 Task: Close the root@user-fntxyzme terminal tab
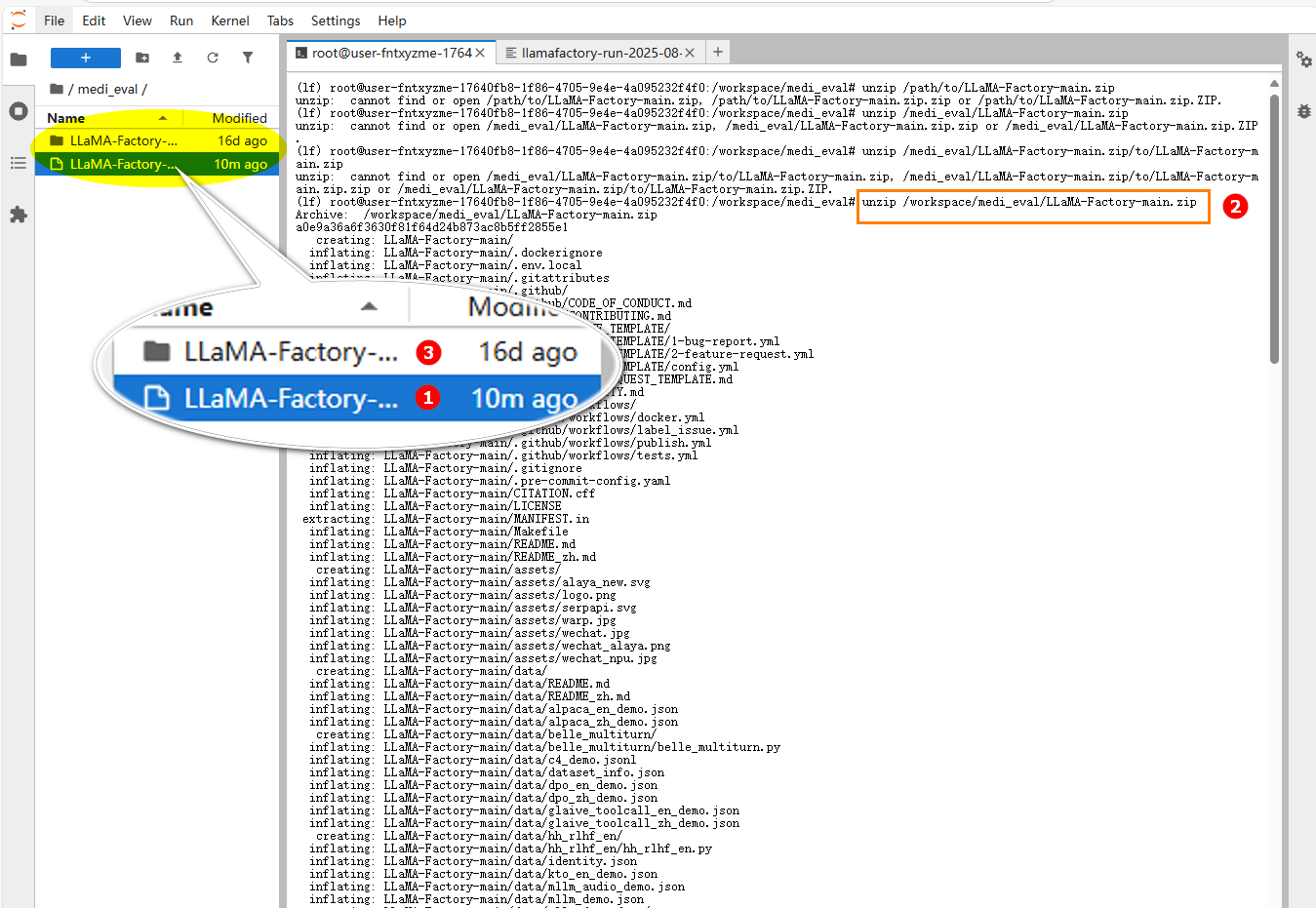pyautogui.click(x=480, y=53)
